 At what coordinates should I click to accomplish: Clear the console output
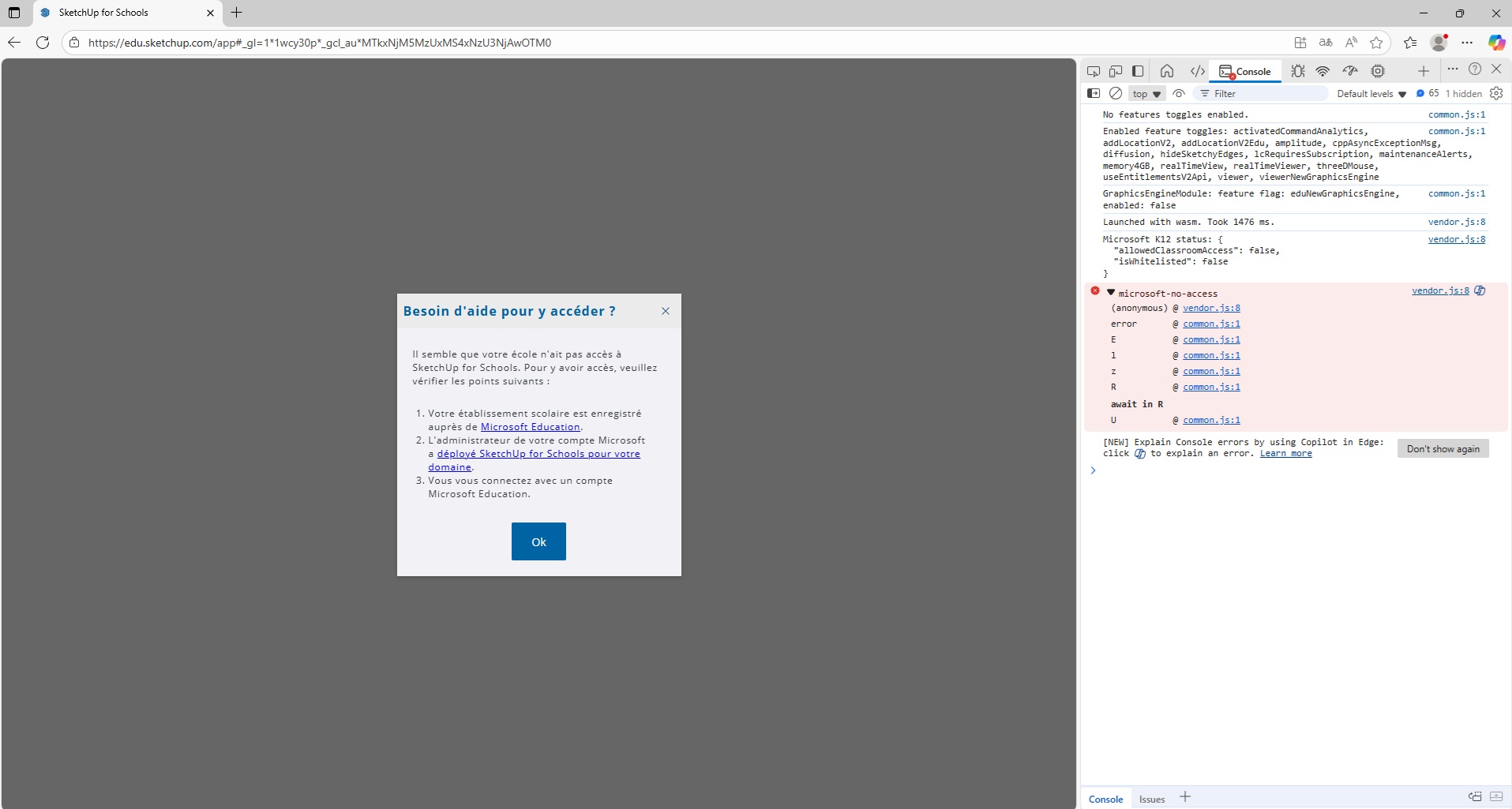tap(1116, 93)
